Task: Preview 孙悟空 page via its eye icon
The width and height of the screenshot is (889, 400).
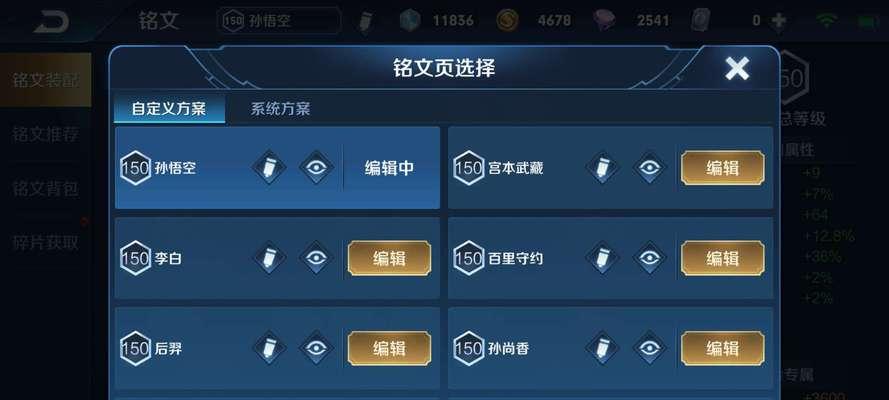Action: (x=316, y=168)
